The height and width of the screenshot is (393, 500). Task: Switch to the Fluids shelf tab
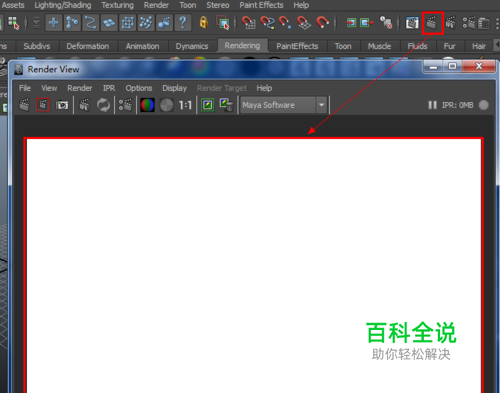point(417,46)
